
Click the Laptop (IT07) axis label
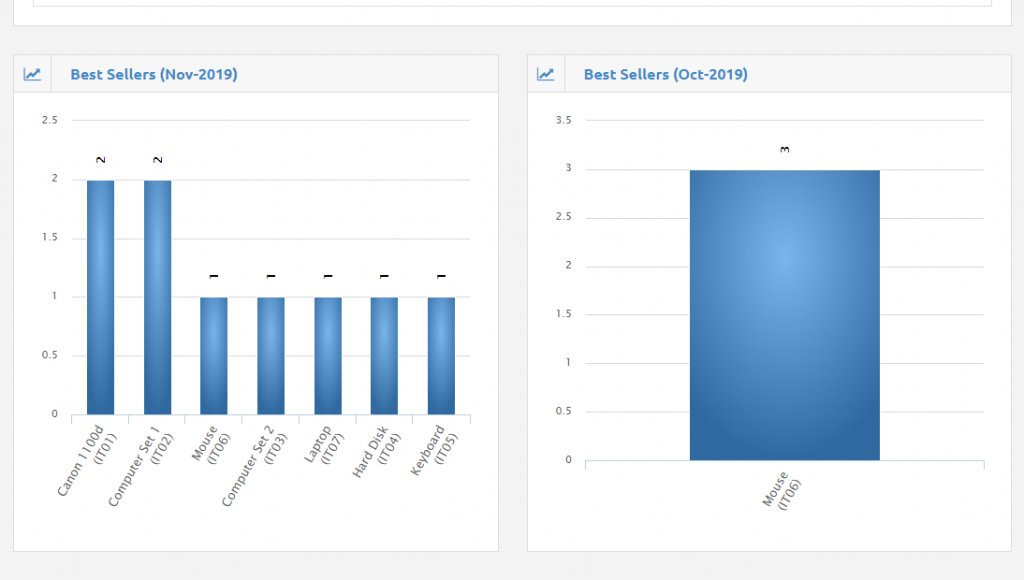click(x=324, y=445)
